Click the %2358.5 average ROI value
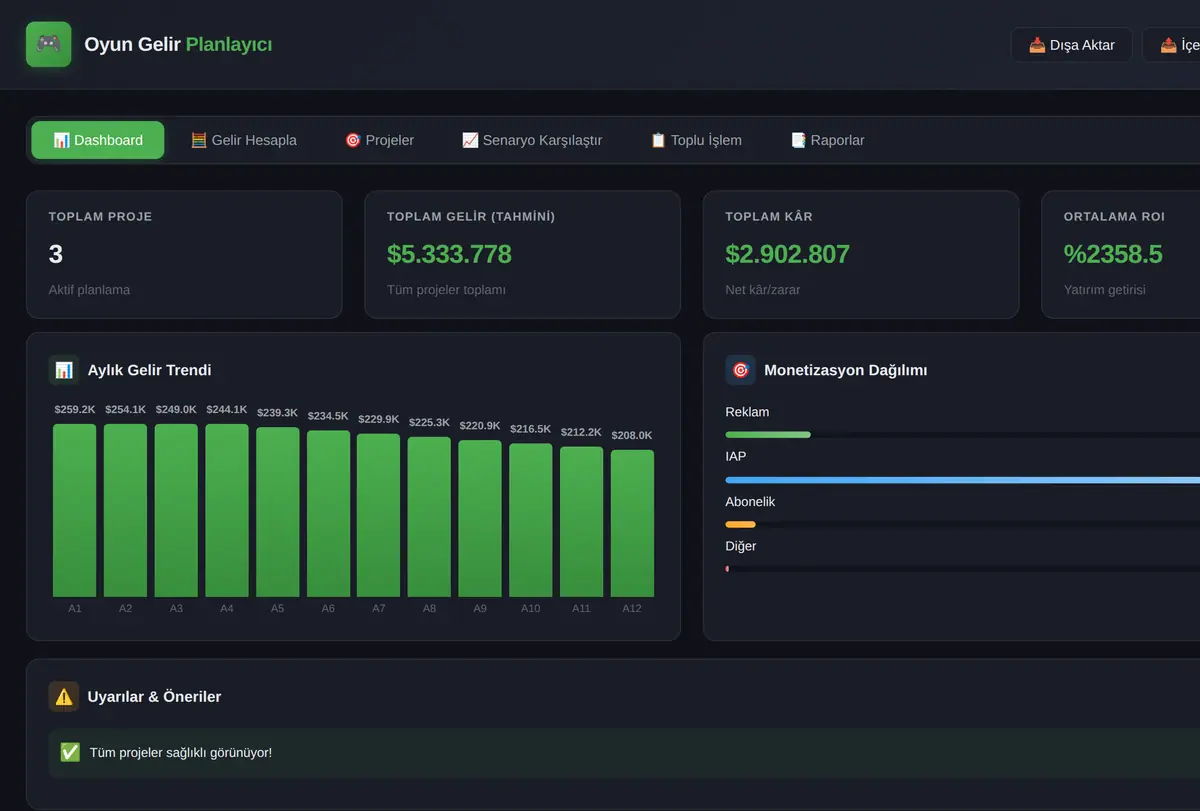 [x=1113, y=254]
